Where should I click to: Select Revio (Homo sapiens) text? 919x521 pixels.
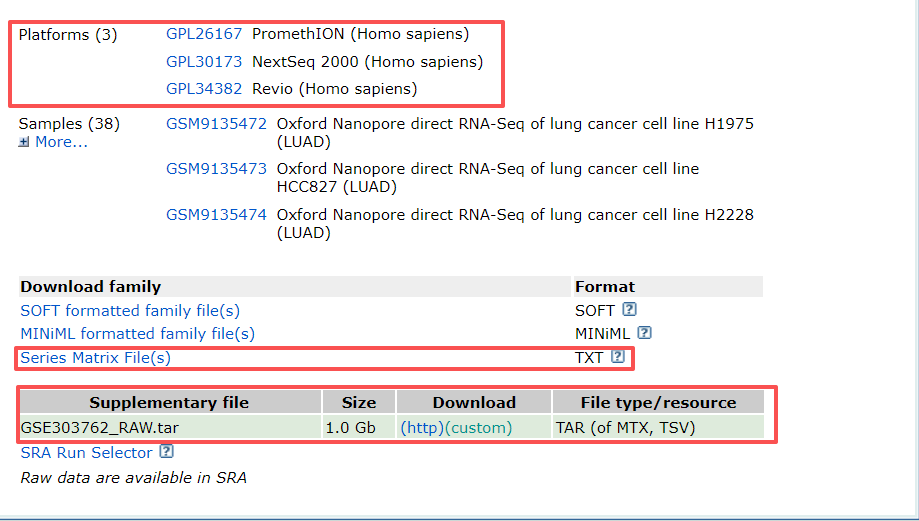click(x=335, y=88)
